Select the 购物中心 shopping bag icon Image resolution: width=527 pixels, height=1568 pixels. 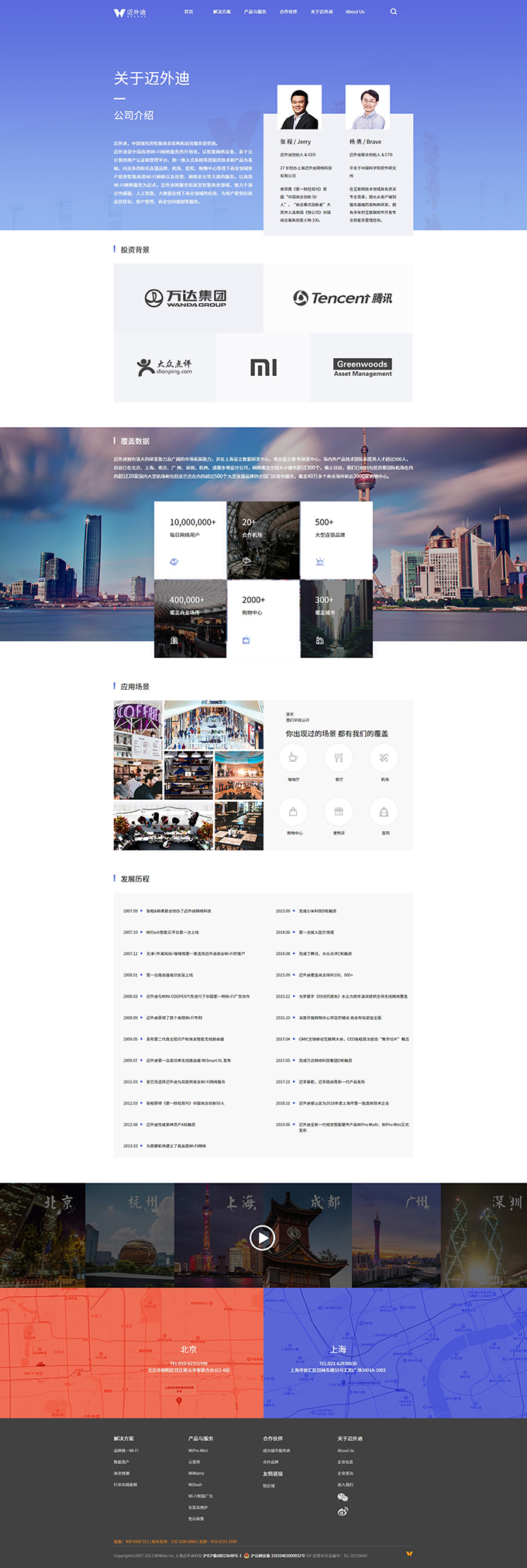click(293, 812)
